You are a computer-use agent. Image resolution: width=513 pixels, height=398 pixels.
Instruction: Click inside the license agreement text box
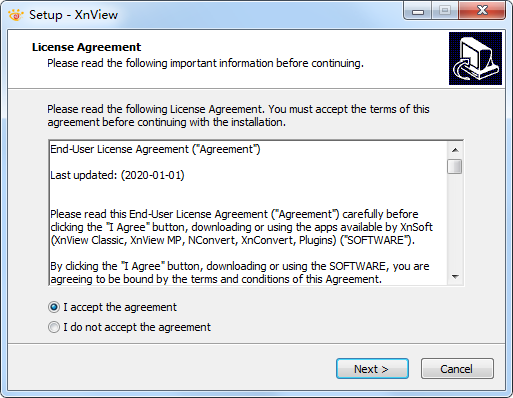coord(248,213)
